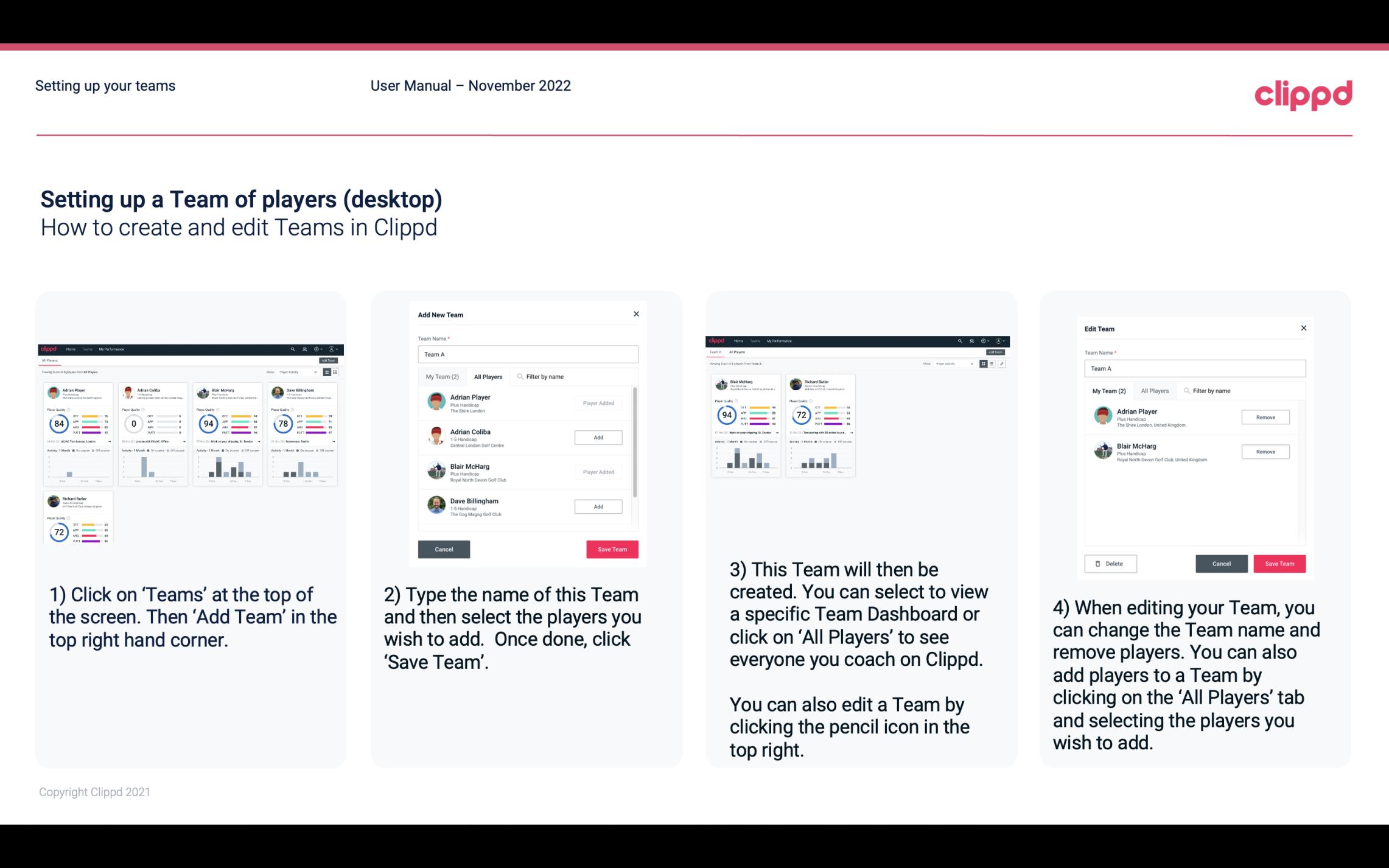Click the Remove button next to Blair McHarg
The image size is (1389, 868).
[x=1265, y=452]
